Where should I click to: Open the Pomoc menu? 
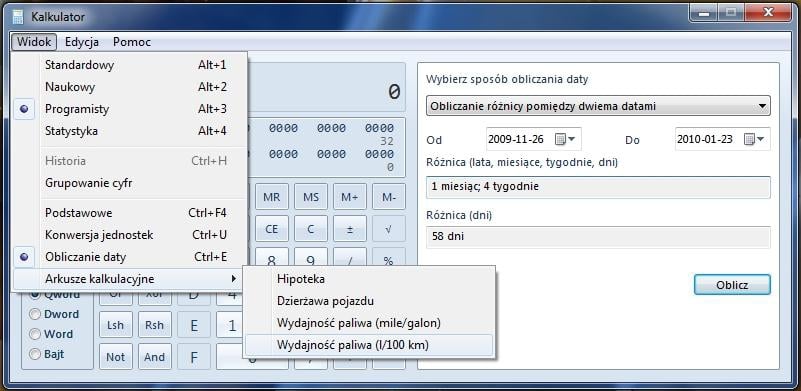132,42
